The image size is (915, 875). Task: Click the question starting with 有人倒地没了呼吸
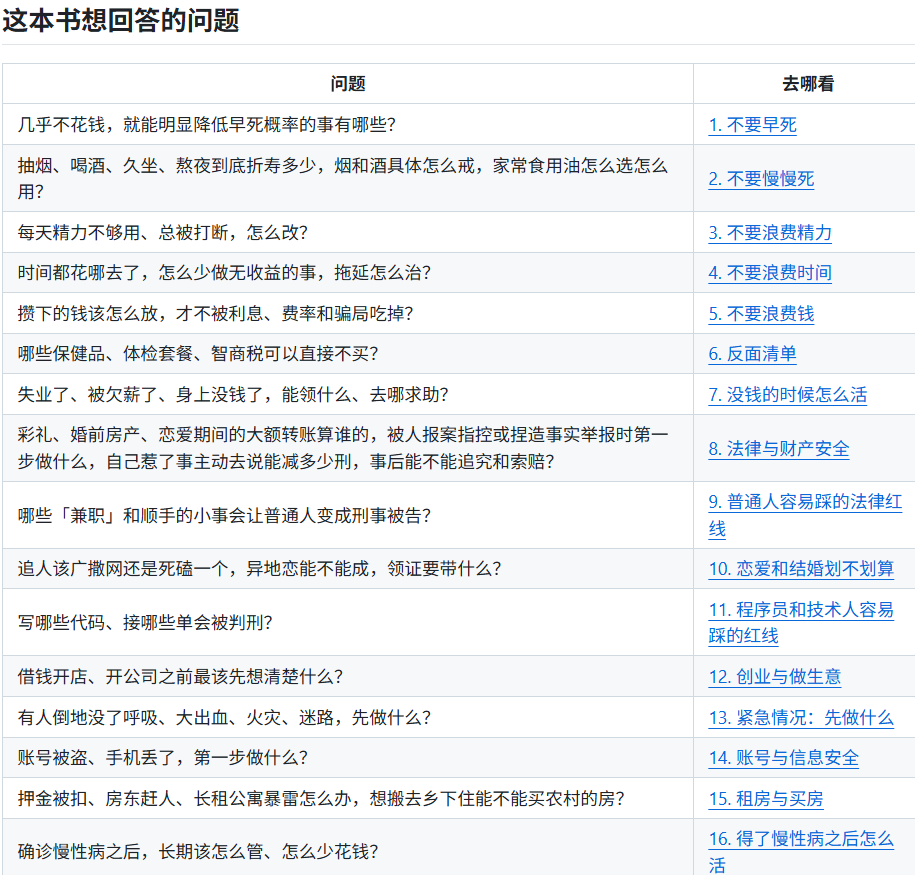[x=225, y=718]
